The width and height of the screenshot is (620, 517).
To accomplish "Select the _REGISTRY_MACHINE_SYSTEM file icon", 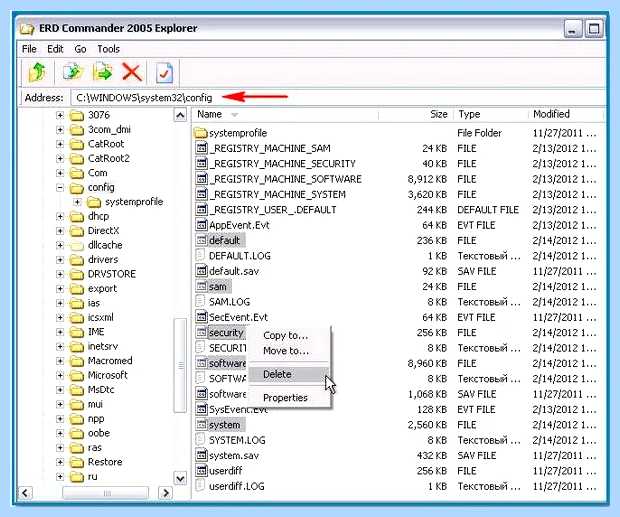I will click(x=202, y=194).
